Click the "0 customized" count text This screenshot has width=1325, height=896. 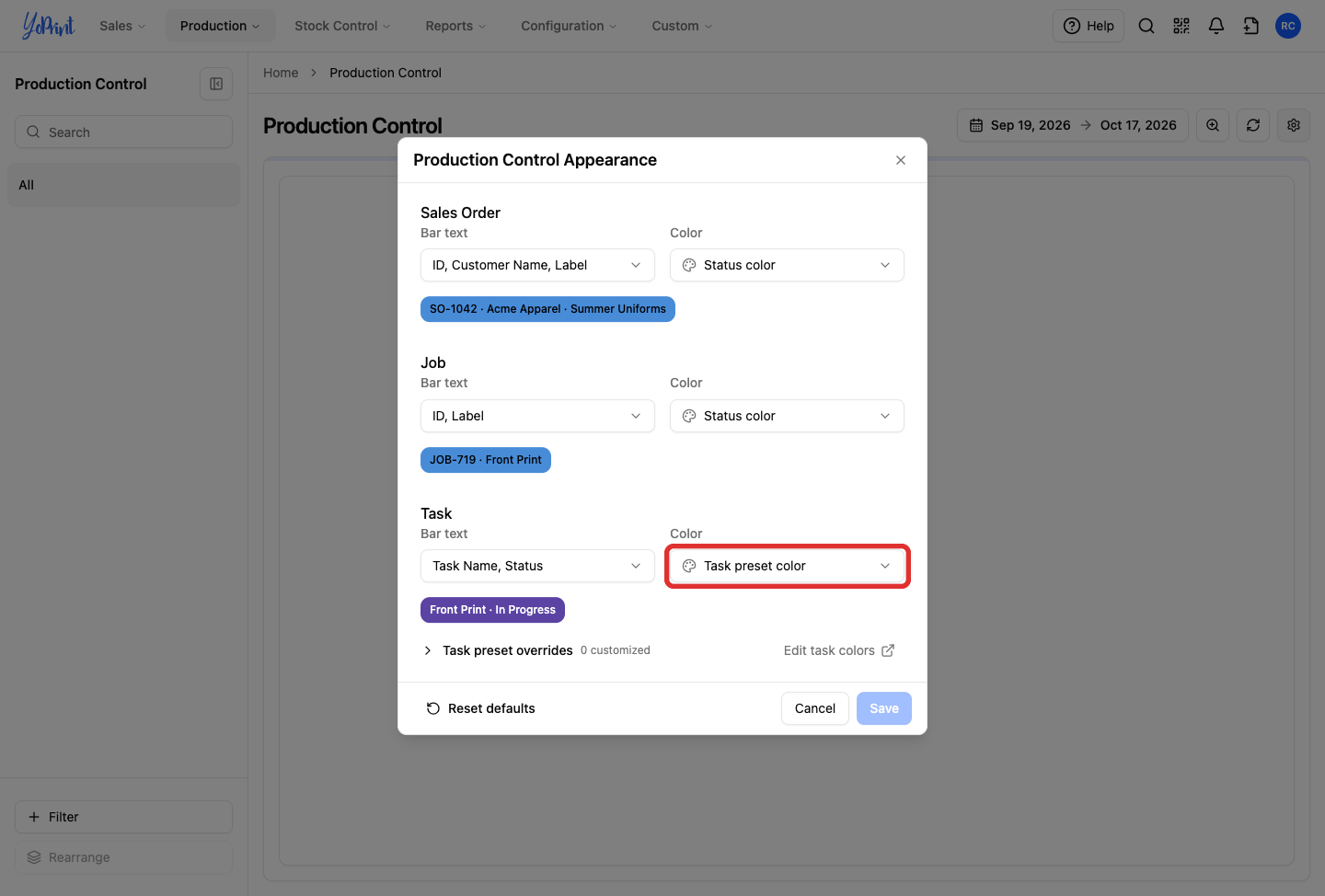point(616,650)
